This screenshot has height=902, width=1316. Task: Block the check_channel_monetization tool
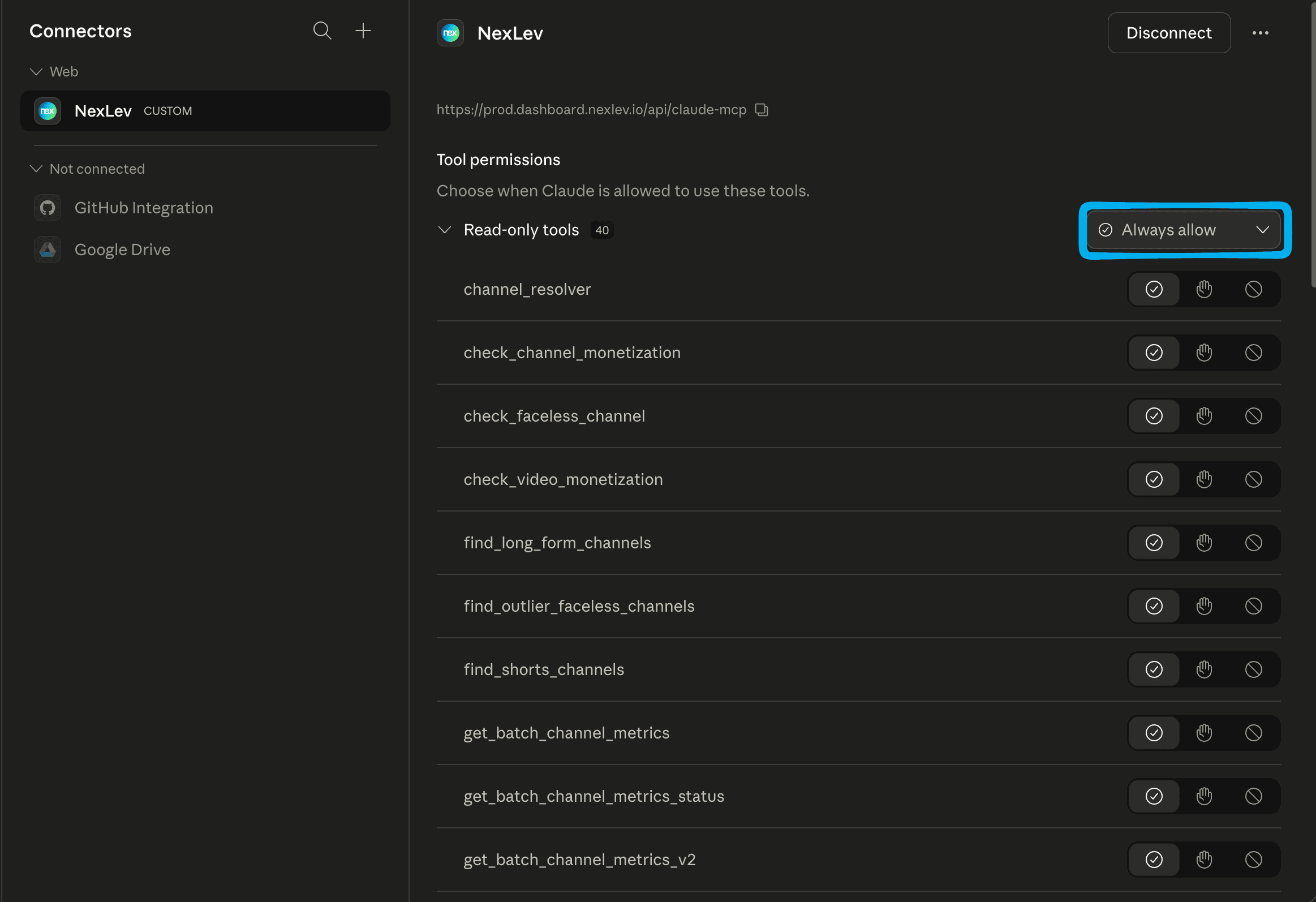(1254, 353)
